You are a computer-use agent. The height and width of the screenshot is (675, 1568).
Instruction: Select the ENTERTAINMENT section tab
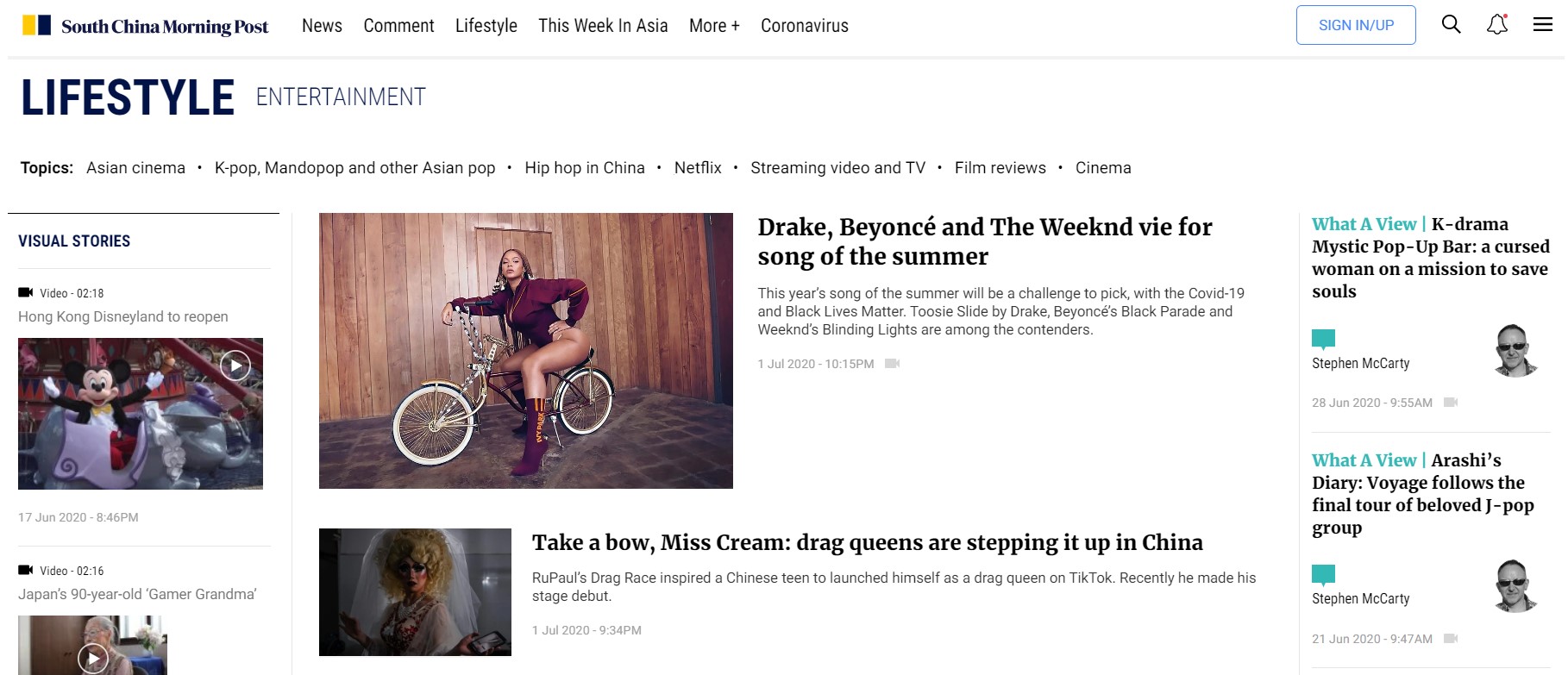[x=338, y=97]
